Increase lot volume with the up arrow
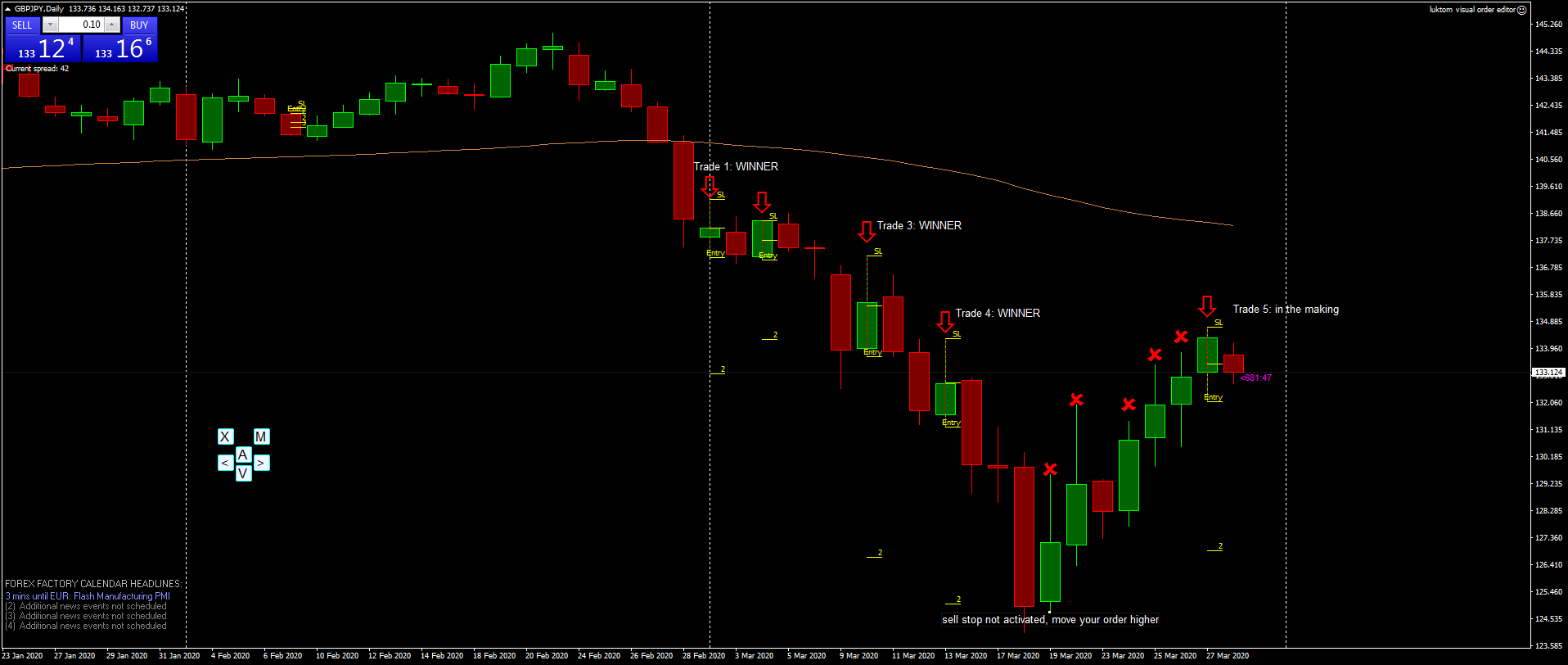 112,25
